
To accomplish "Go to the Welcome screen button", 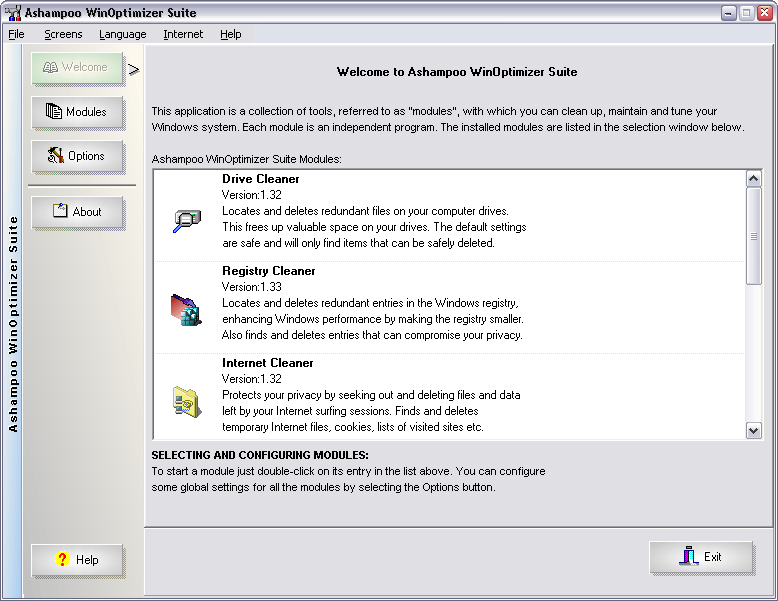I will 77,67.
